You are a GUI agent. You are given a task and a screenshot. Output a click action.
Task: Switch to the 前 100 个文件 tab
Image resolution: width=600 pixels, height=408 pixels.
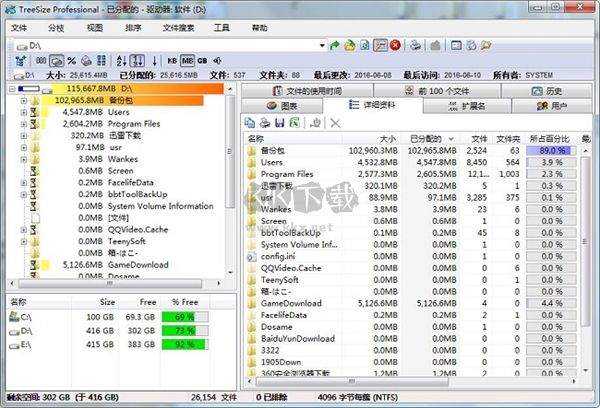[437, 91]
